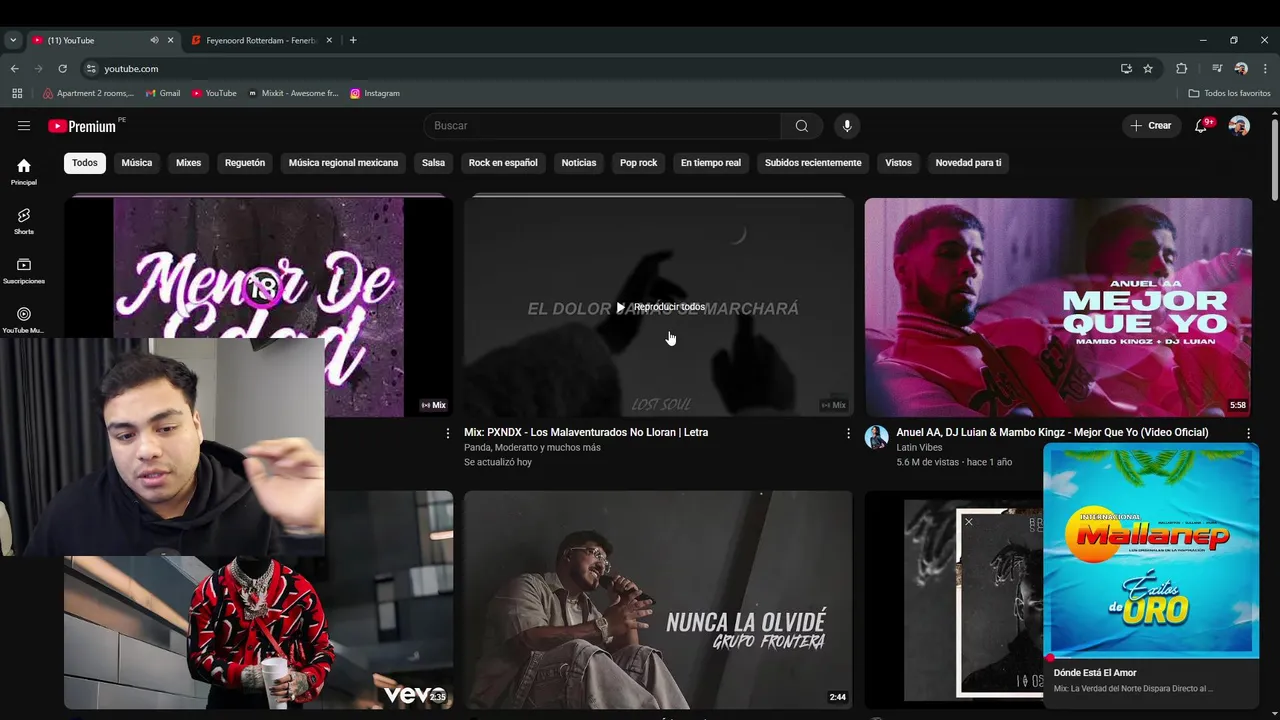Image resolution: width=1280 pixels, height=720 pixels.
Task: Select the En tiempo real chip
Action: tap(711, 163)
